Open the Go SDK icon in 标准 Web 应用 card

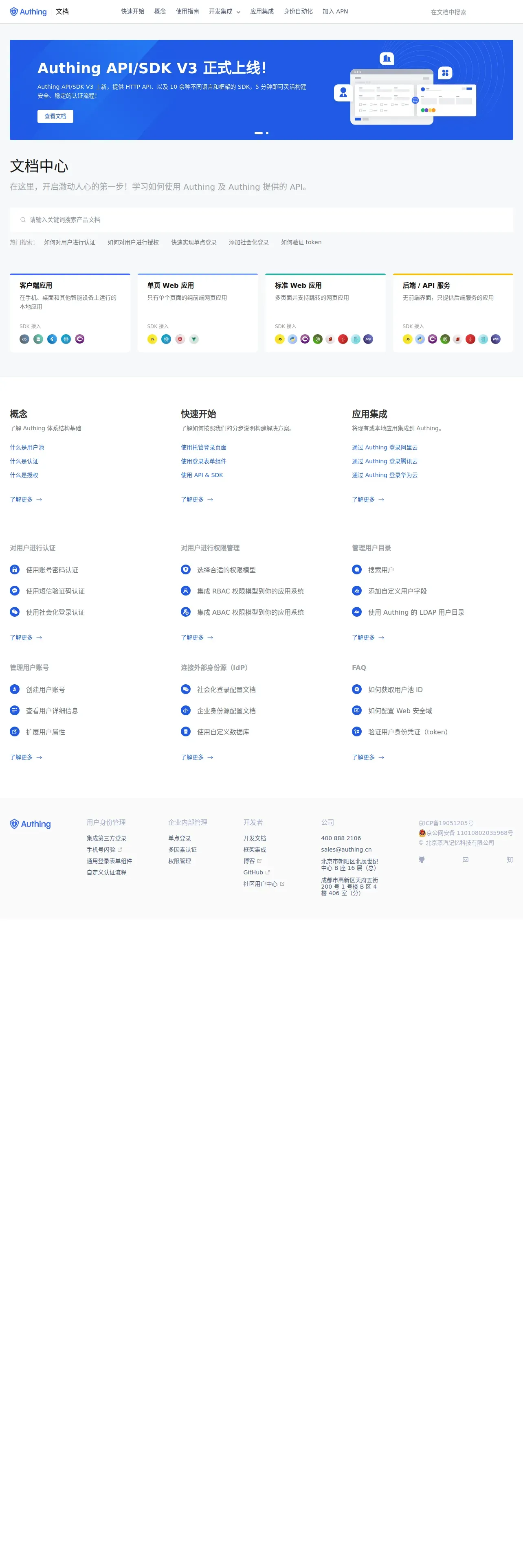coord(356,339)
